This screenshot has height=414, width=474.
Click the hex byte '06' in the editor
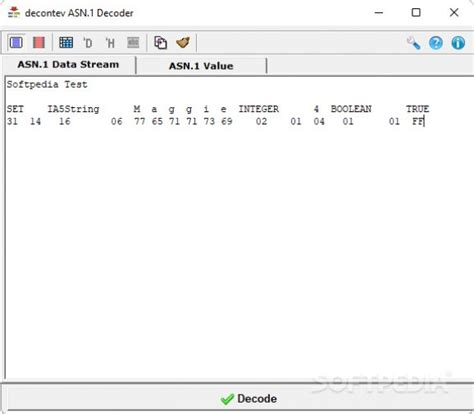[x=117, y=121]
